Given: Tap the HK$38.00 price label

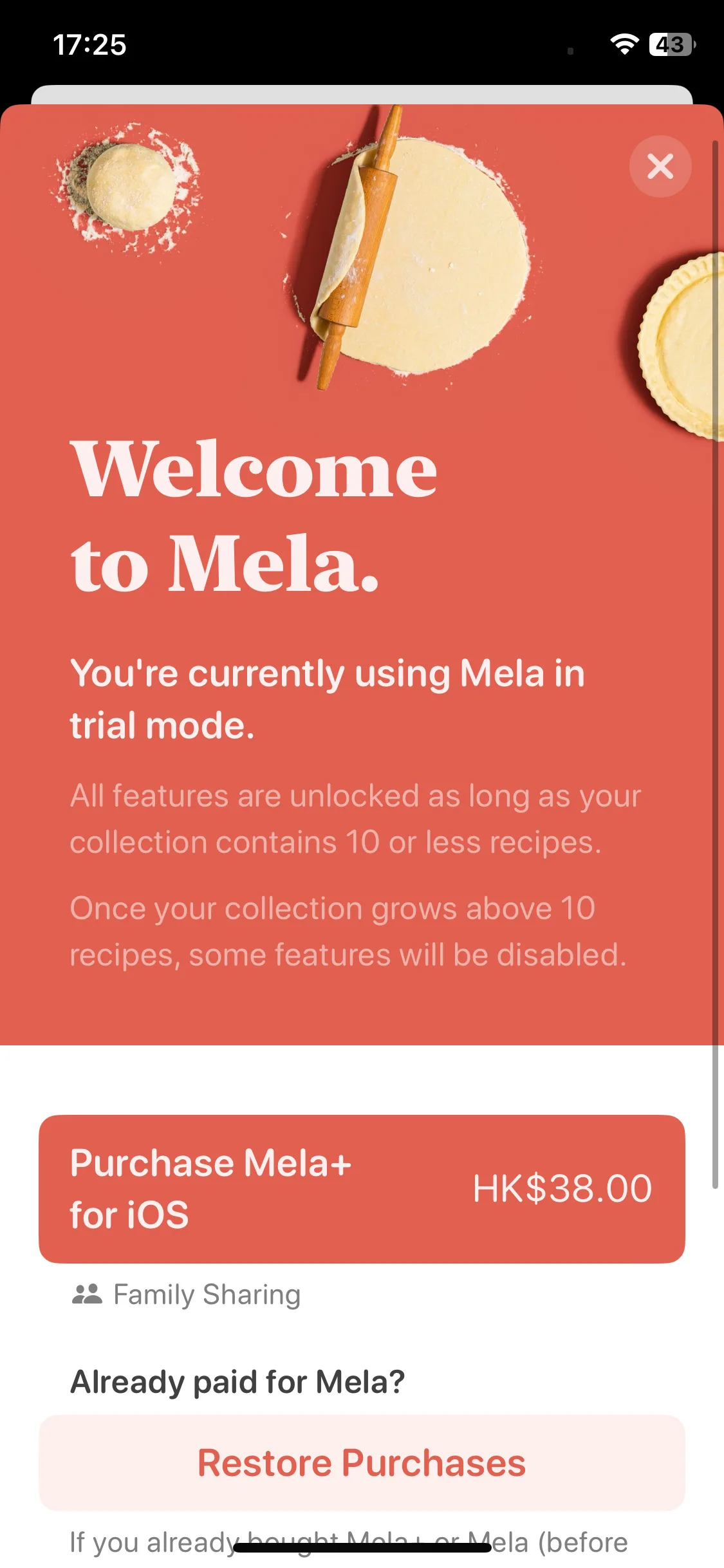Looking at the screenshot, I should coord(562,1189).
